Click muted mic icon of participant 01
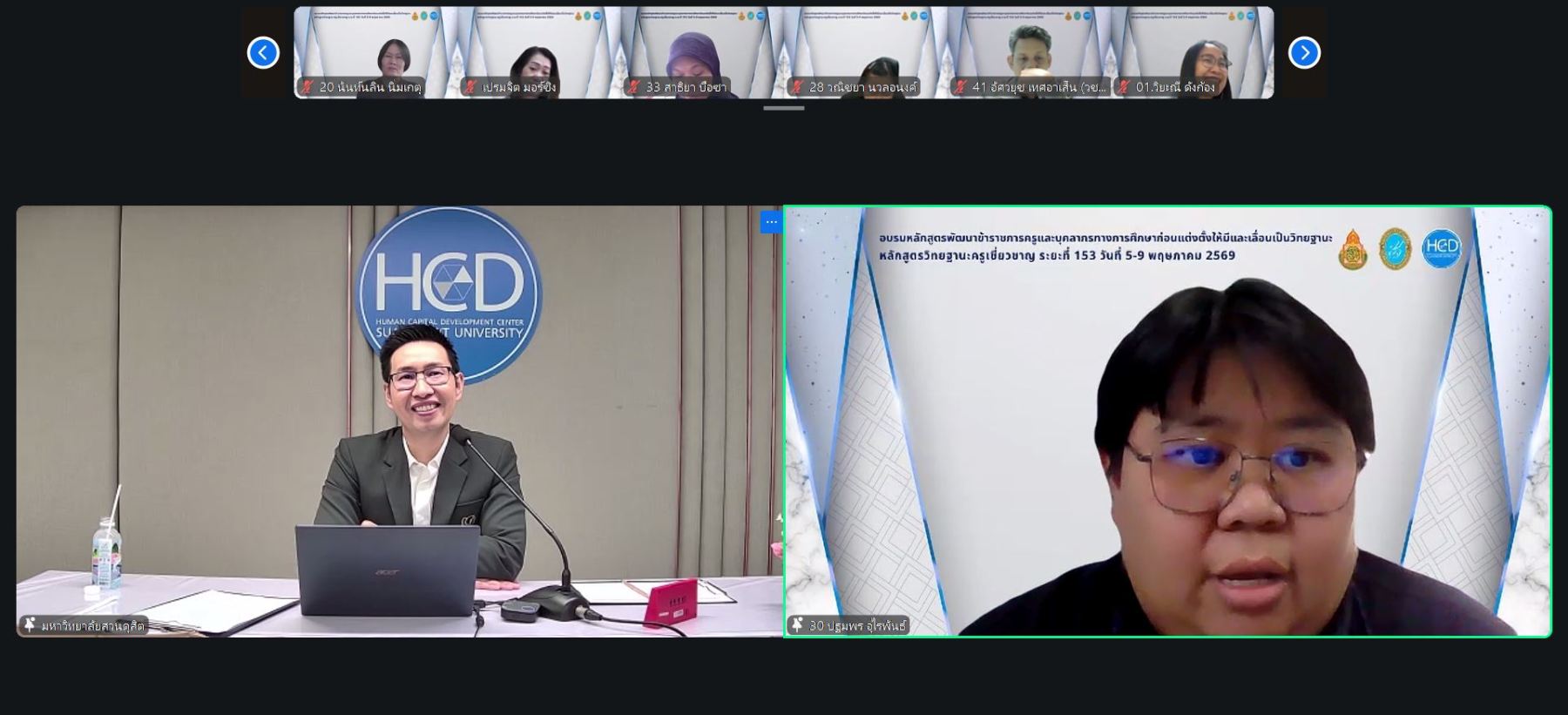Image resolution: width=1568 pixels, height=715 pixels. (1125, 87)
